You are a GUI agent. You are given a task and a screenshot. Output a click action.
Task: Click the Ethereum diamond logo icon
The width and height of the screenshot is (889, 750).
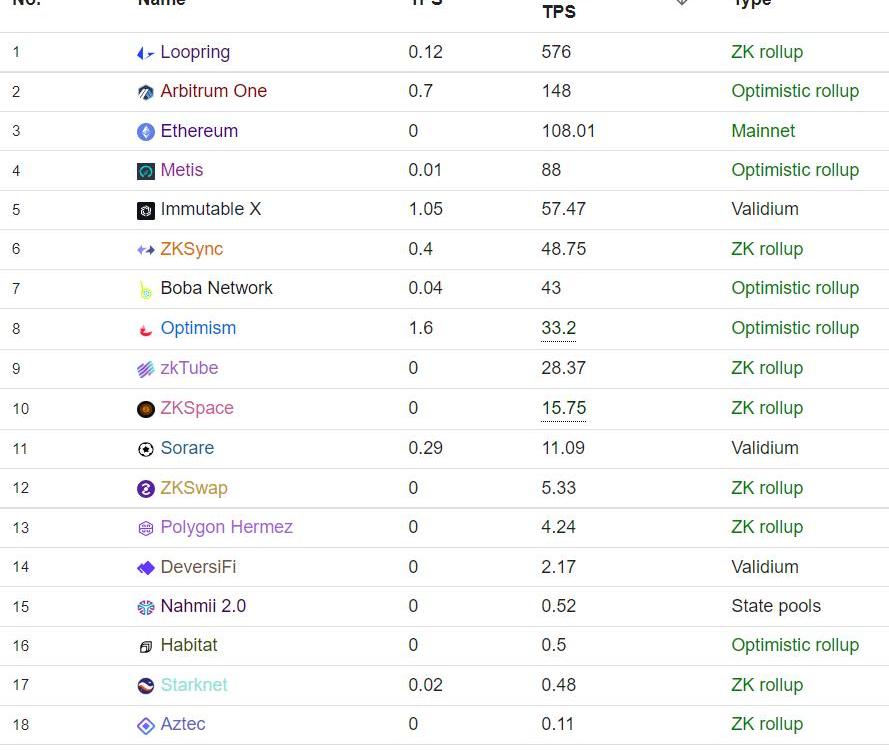pyautogui.click(x=146, y=132)
